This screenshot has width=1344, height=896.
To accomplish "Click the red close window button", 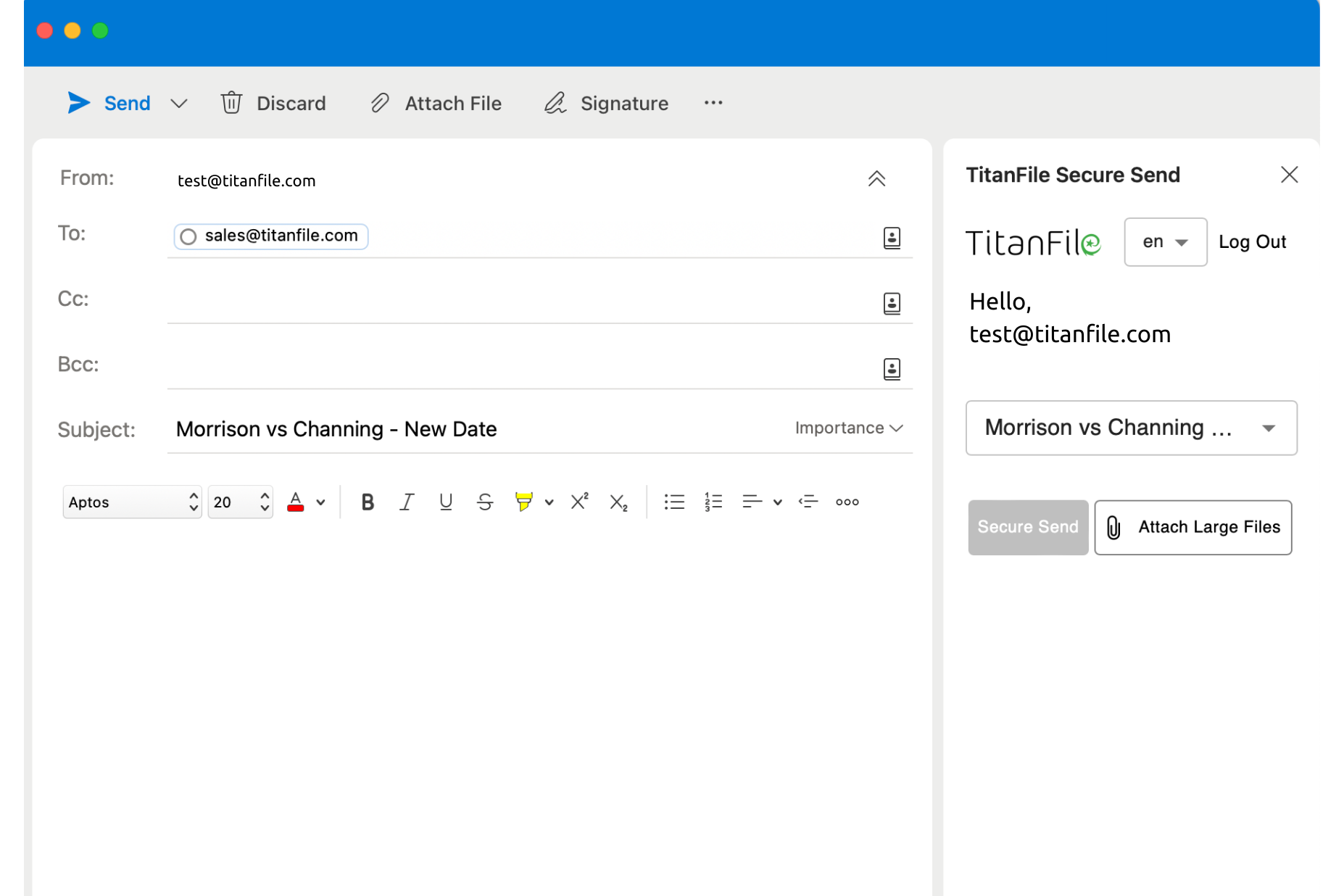I will (45, 30).
